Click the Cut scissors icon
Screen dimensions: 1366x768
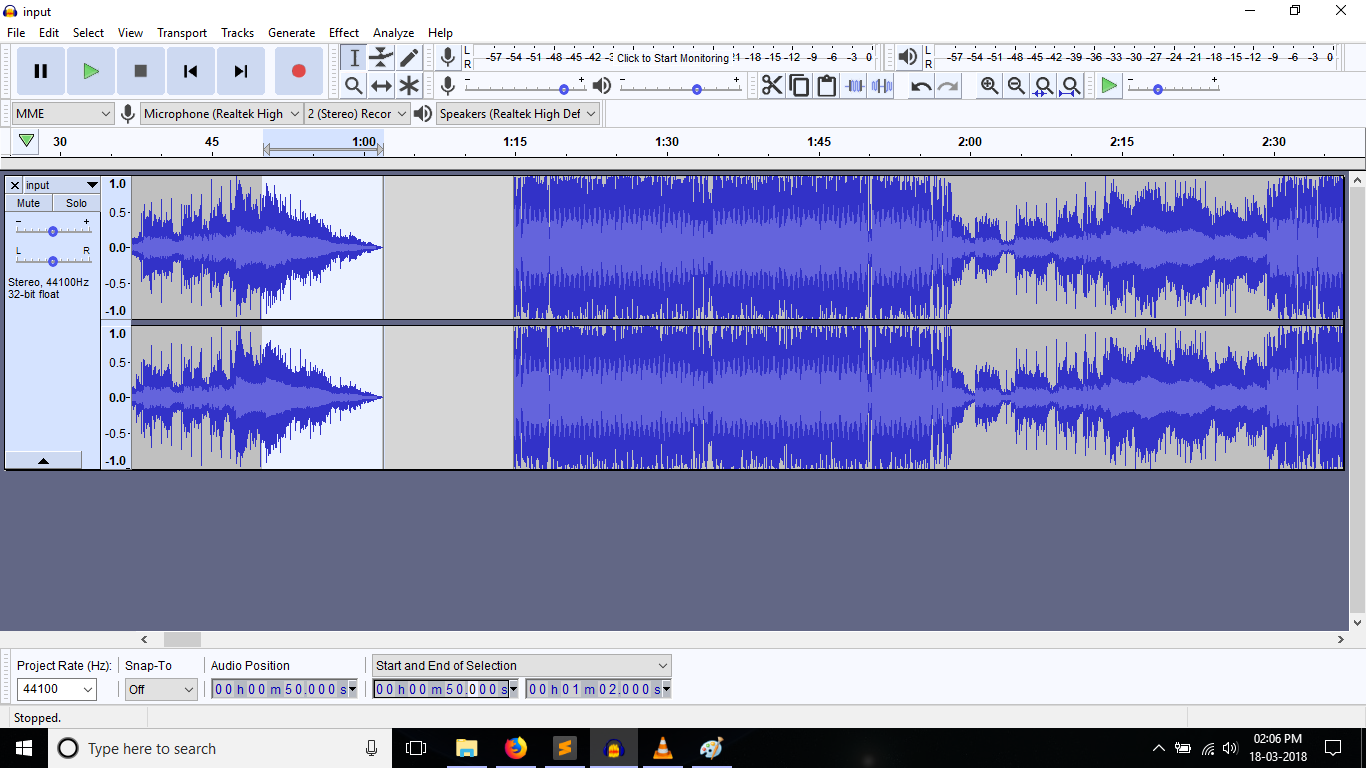[771, 86]
